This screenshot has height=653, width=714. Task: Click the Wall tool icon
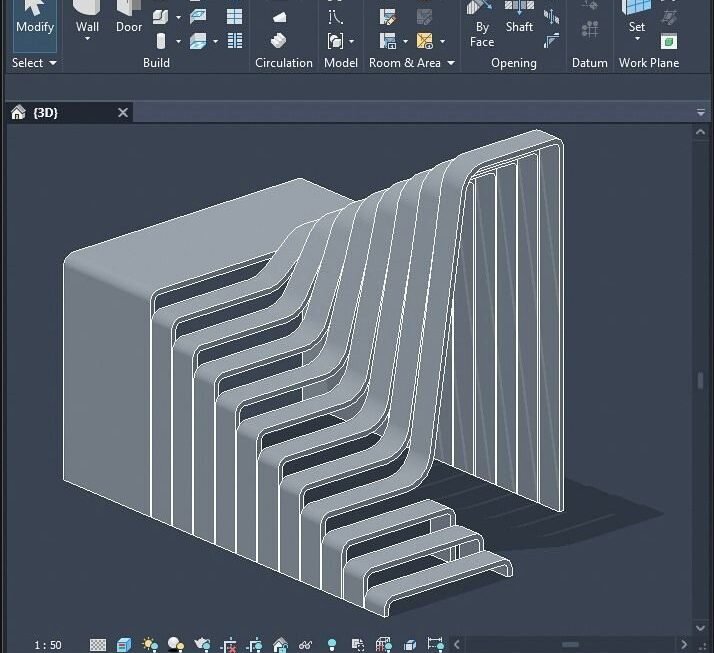tap(88, 10)
